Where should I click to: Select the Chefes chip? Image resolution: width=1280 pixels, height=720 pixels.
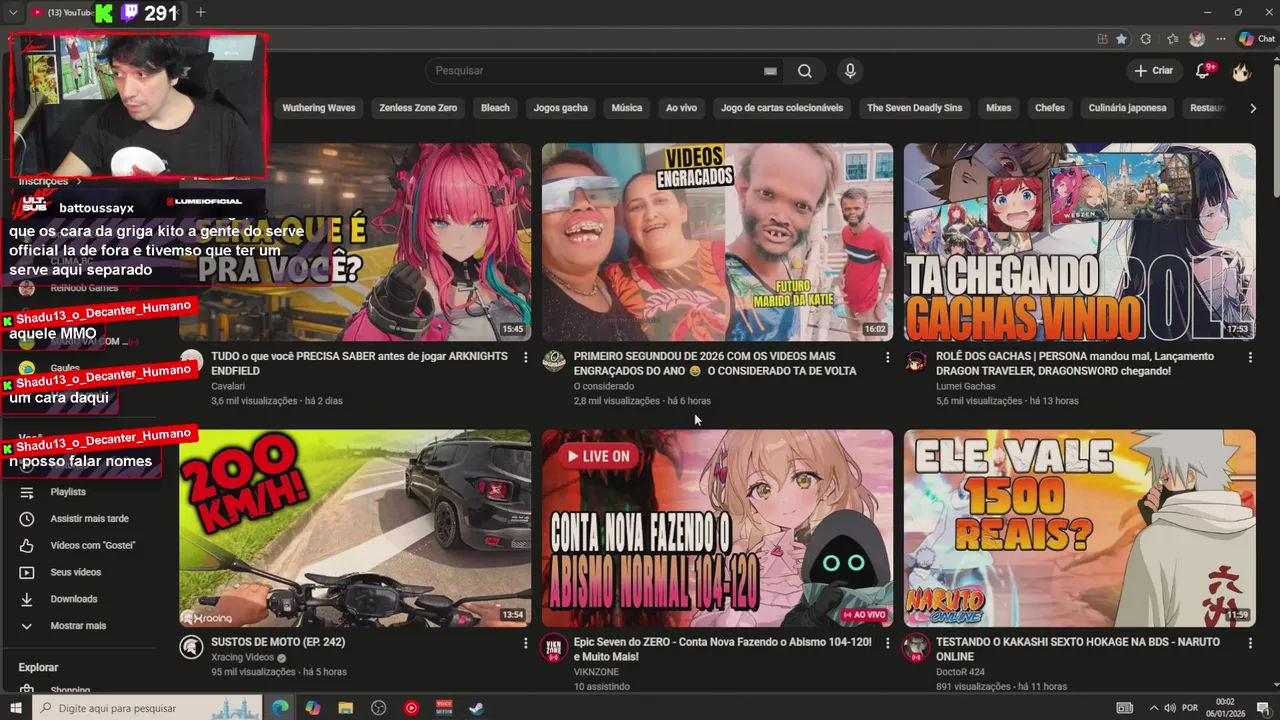(1050, 108)
